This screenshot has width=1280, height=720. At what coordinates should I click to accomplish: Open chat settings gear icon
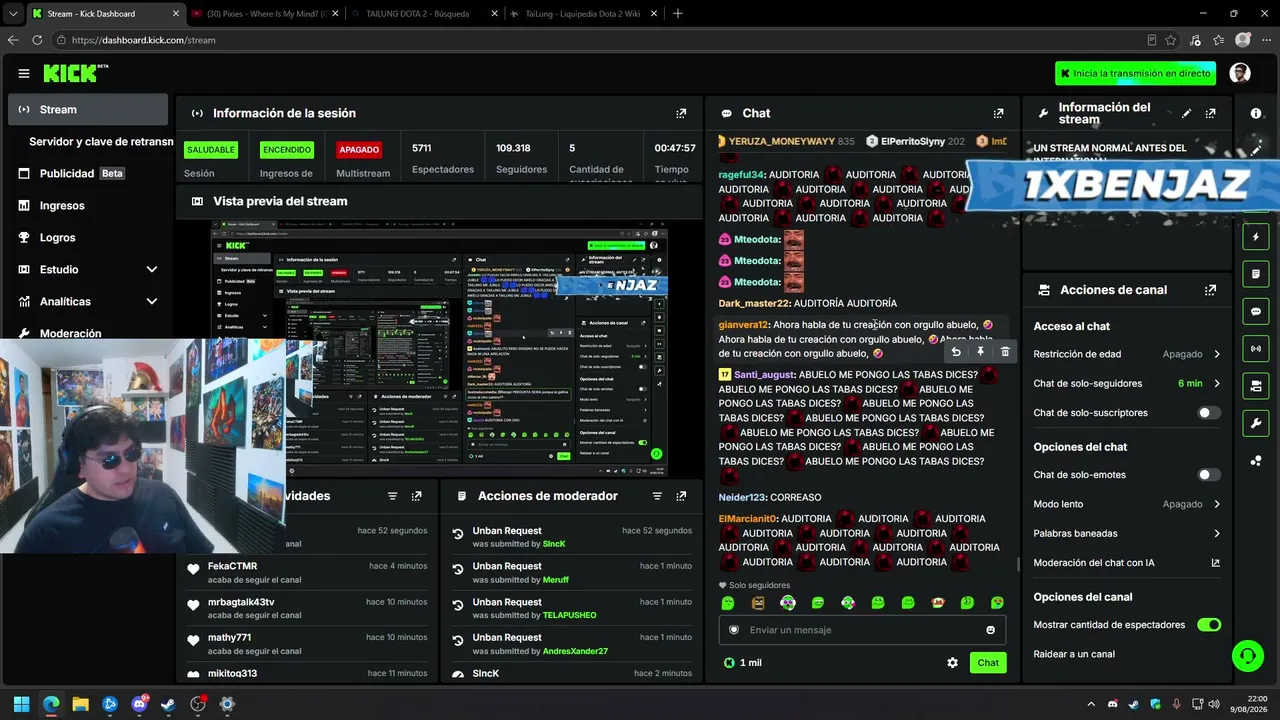[x=952, y=663]
